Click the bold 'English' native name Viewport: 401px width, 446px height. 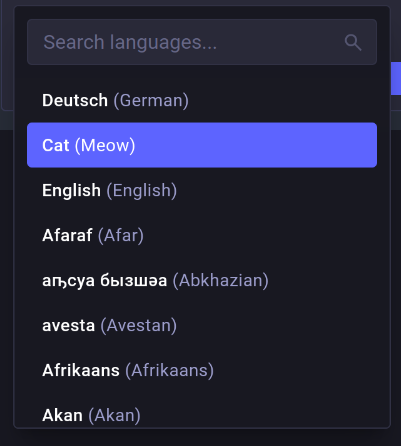pos(71,190)
